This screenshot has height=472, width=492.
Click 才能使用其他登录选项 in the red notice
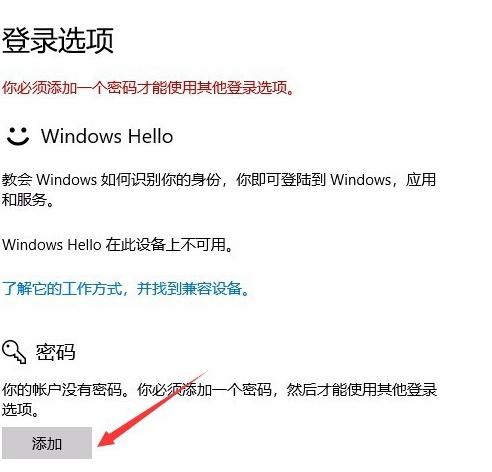[218, 88]
